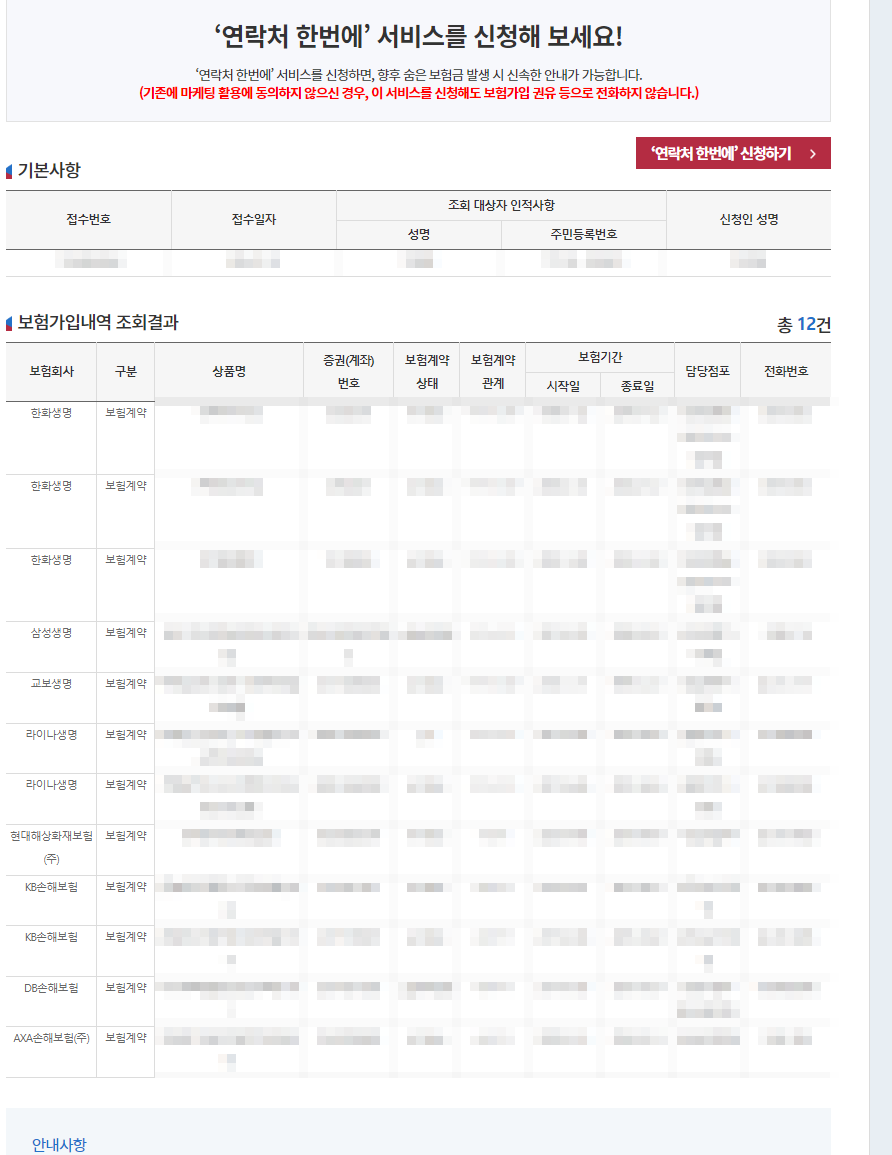Image resolution: width=892 pixels, height=1155 pixels.
Task: Click 보험계약 in the 삼성생명 row
Action: tap(125, 633)
